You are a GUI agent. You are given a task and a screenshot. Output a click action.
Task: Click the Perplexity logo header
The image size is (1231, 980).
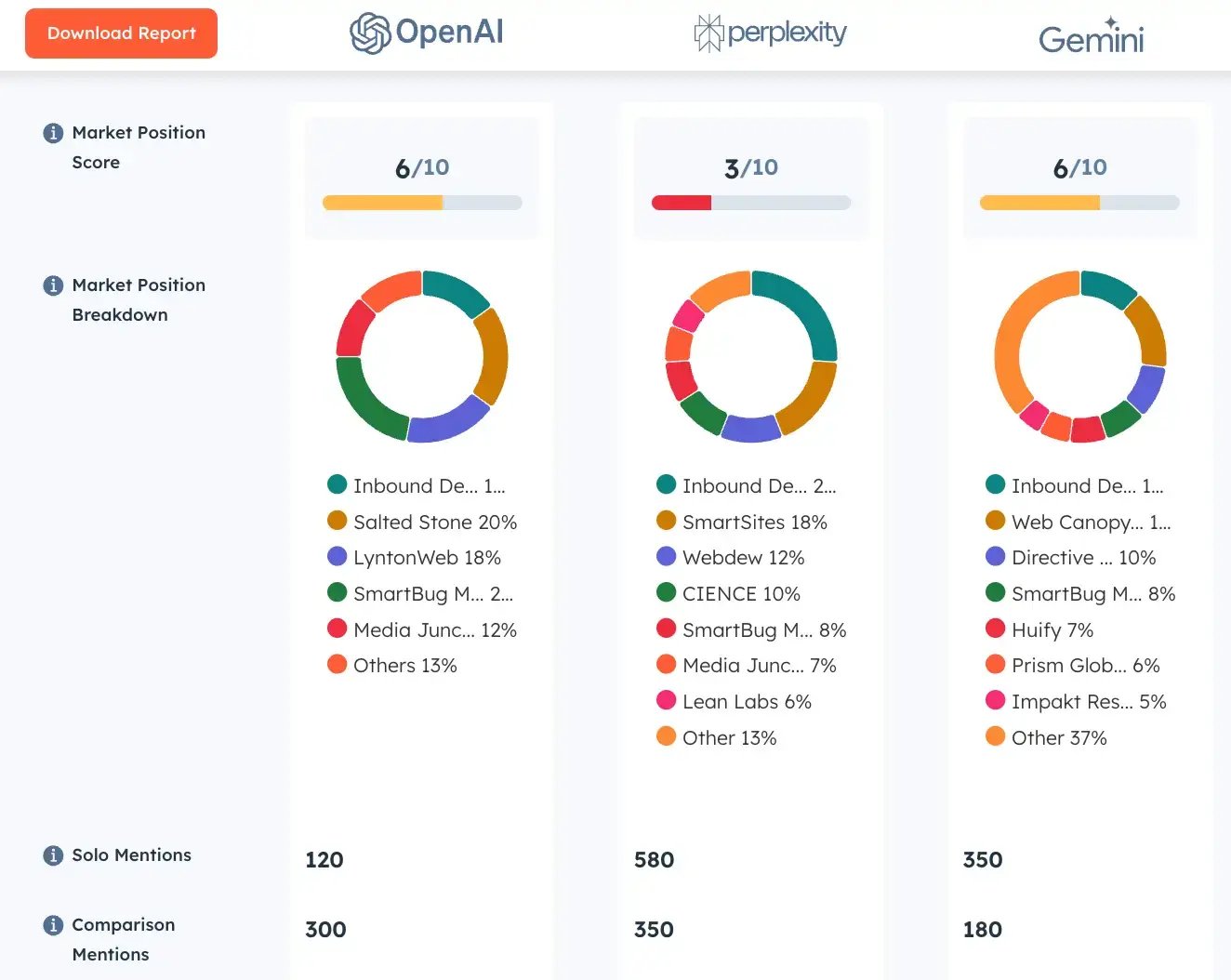pos(770,33)
